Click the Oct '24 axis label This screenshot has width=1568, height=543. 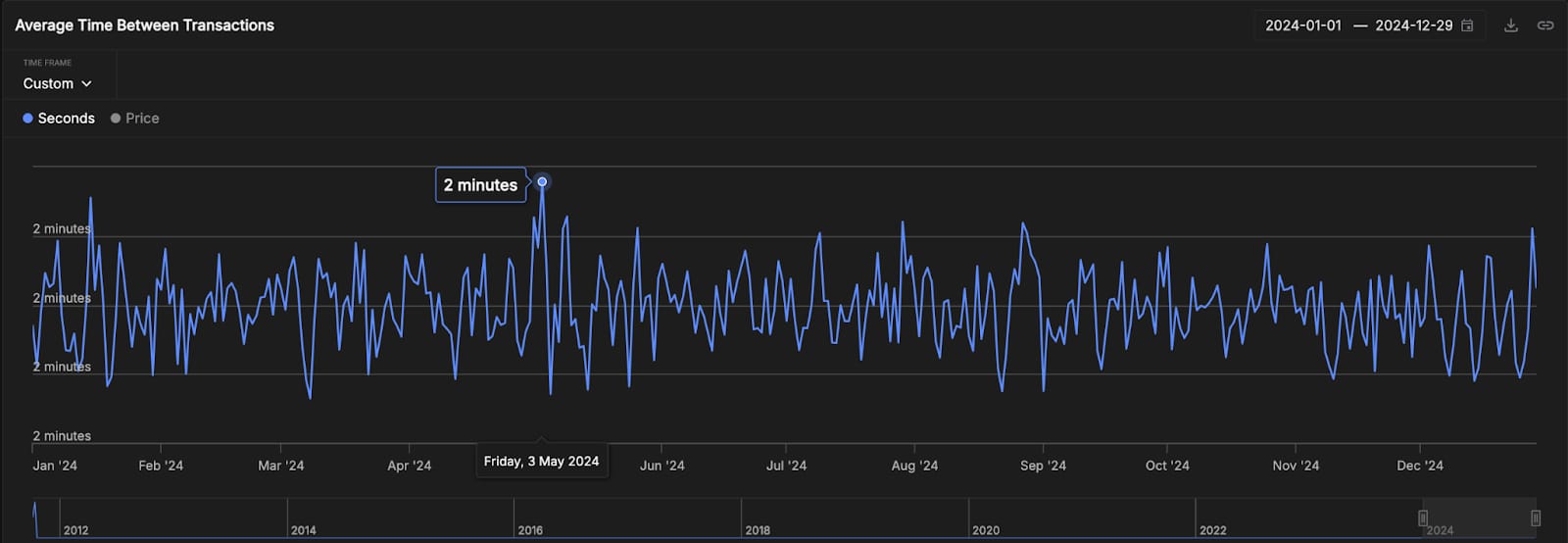(x=1167, y=466)
